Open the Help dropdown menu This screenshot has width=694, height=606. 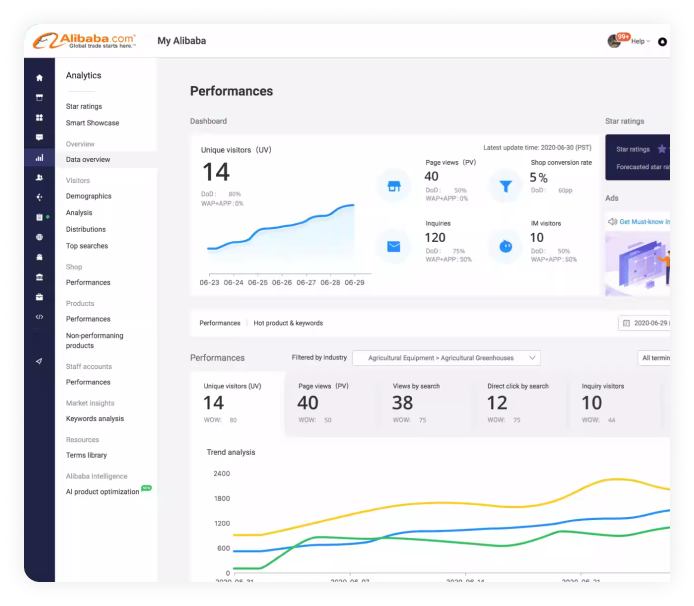coord(640,42)
